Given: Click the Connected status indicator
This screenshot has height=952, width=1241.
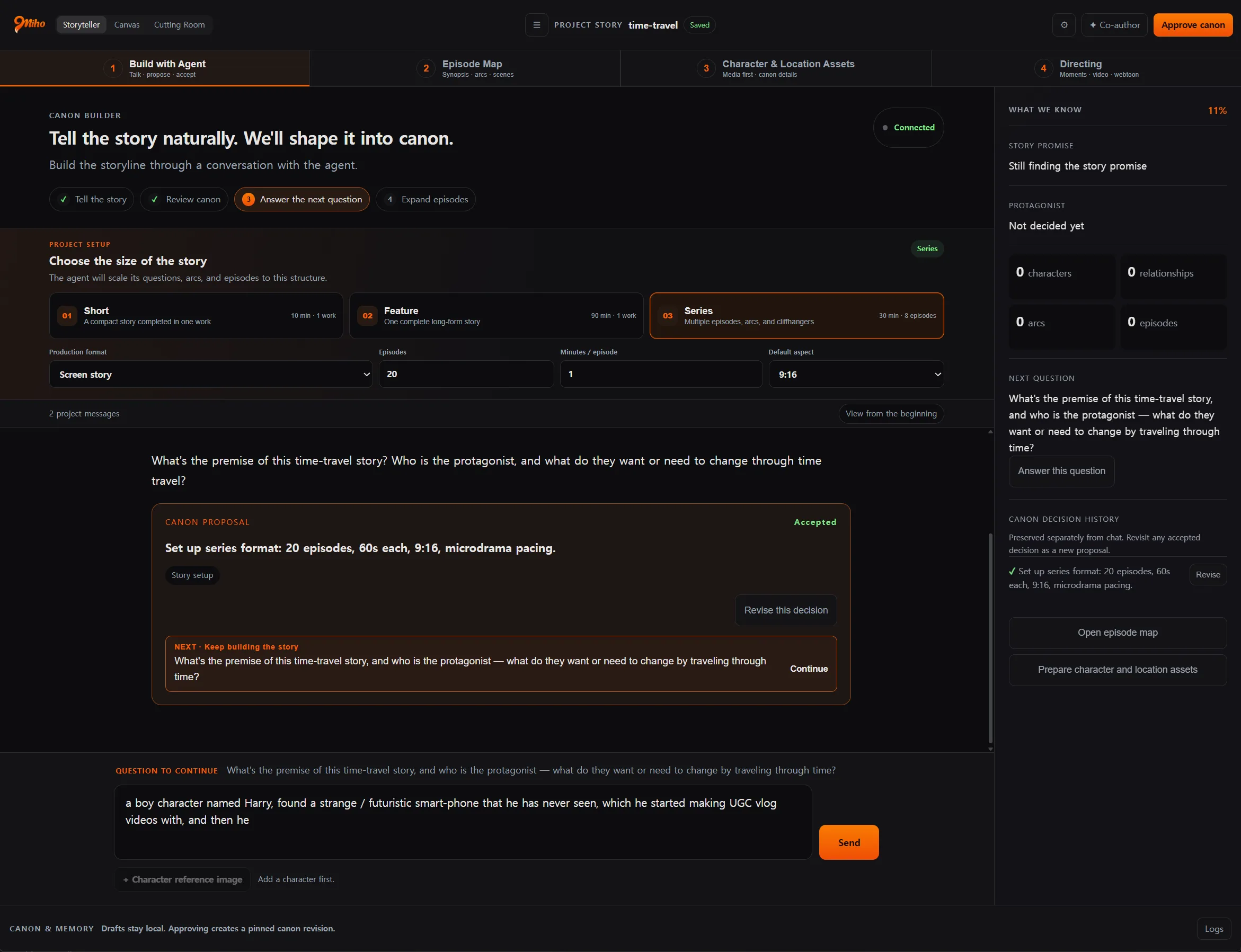Looking at the screenshot, I should tap(908, 128).
